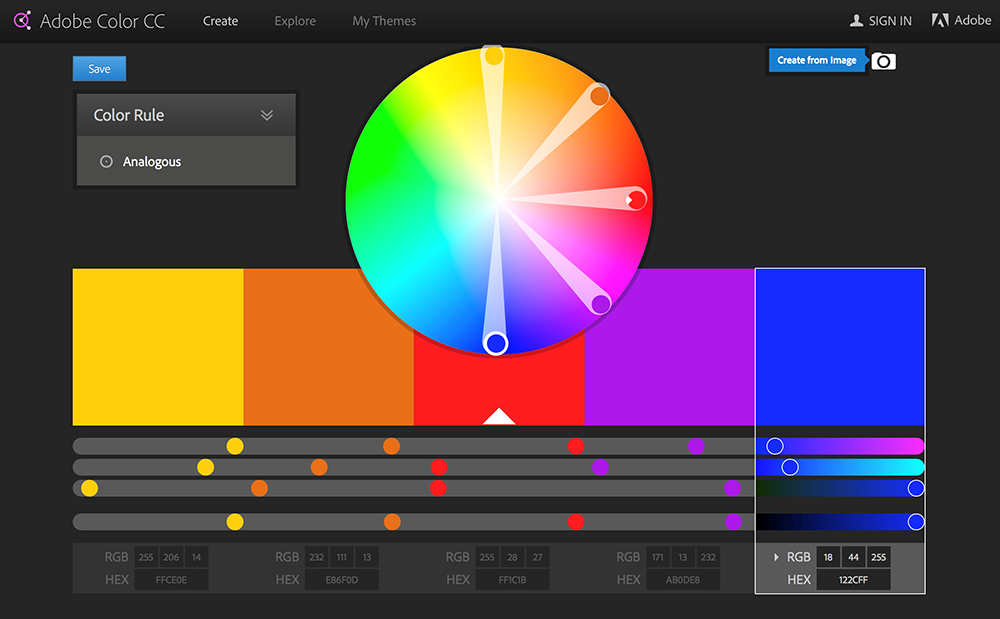This screenshot has width=1000, height=619.
Task: Click the Adobe Color CC logo icon
Action: click(21, 20)
